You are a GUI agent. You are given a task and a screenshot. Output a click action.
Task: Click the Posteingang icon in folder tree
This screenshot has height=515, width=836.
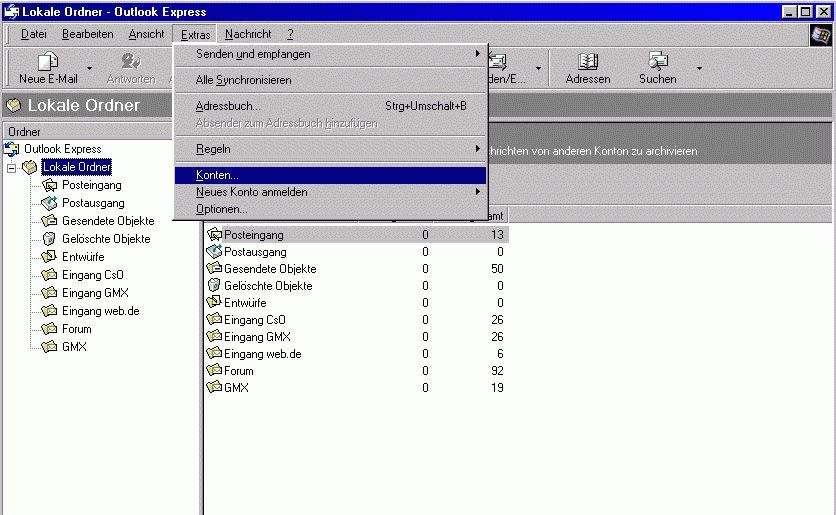50,186
